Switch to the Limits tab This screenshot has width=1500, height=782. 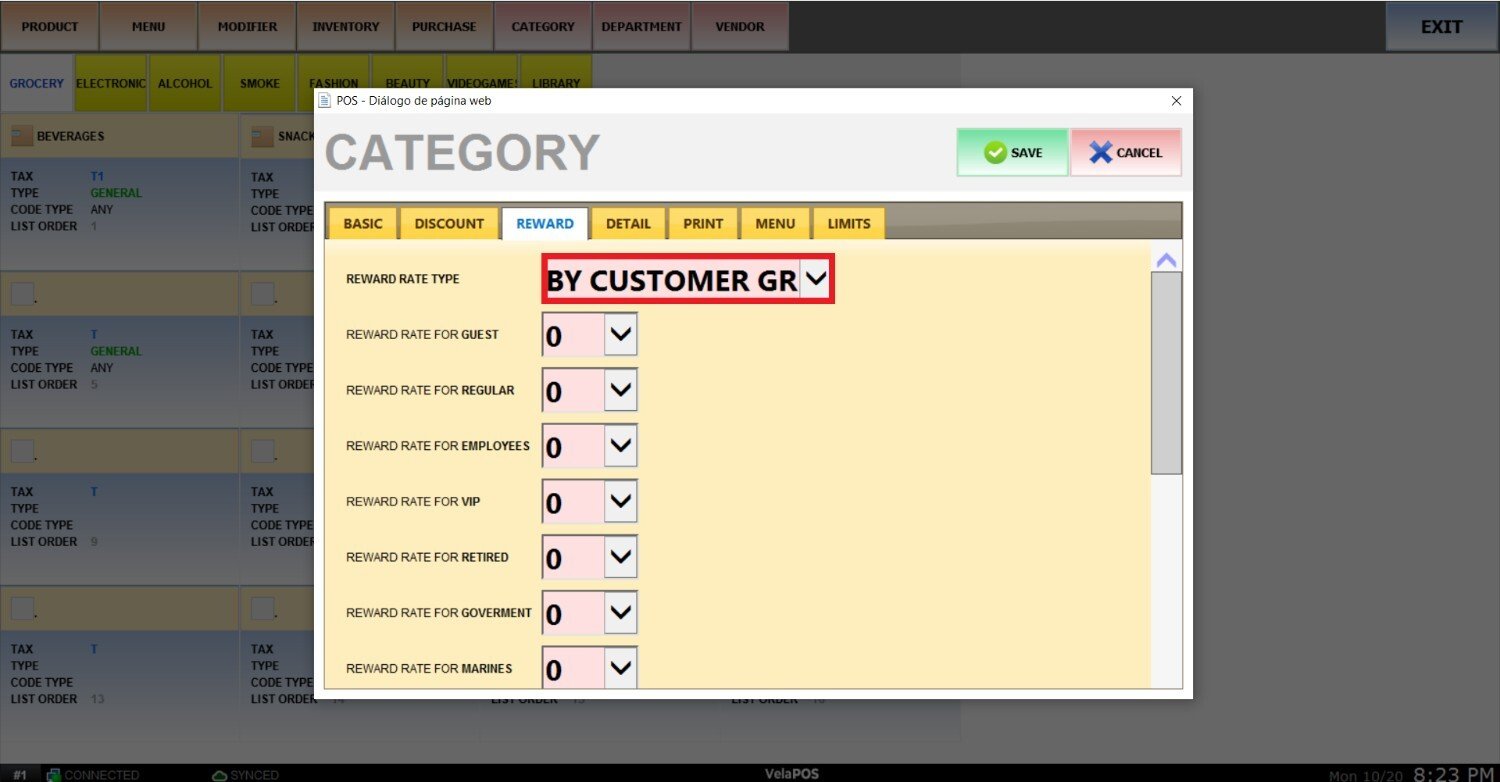848,224
